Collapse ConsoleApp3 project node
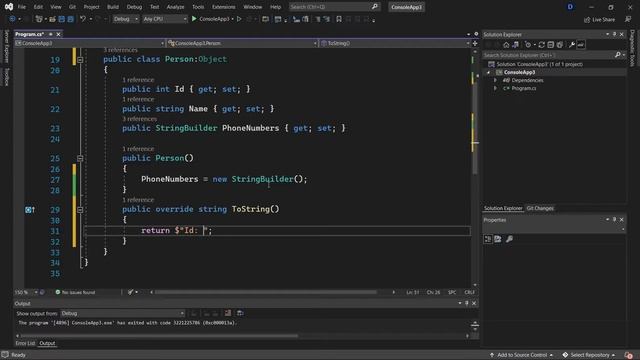 [488, 72]
